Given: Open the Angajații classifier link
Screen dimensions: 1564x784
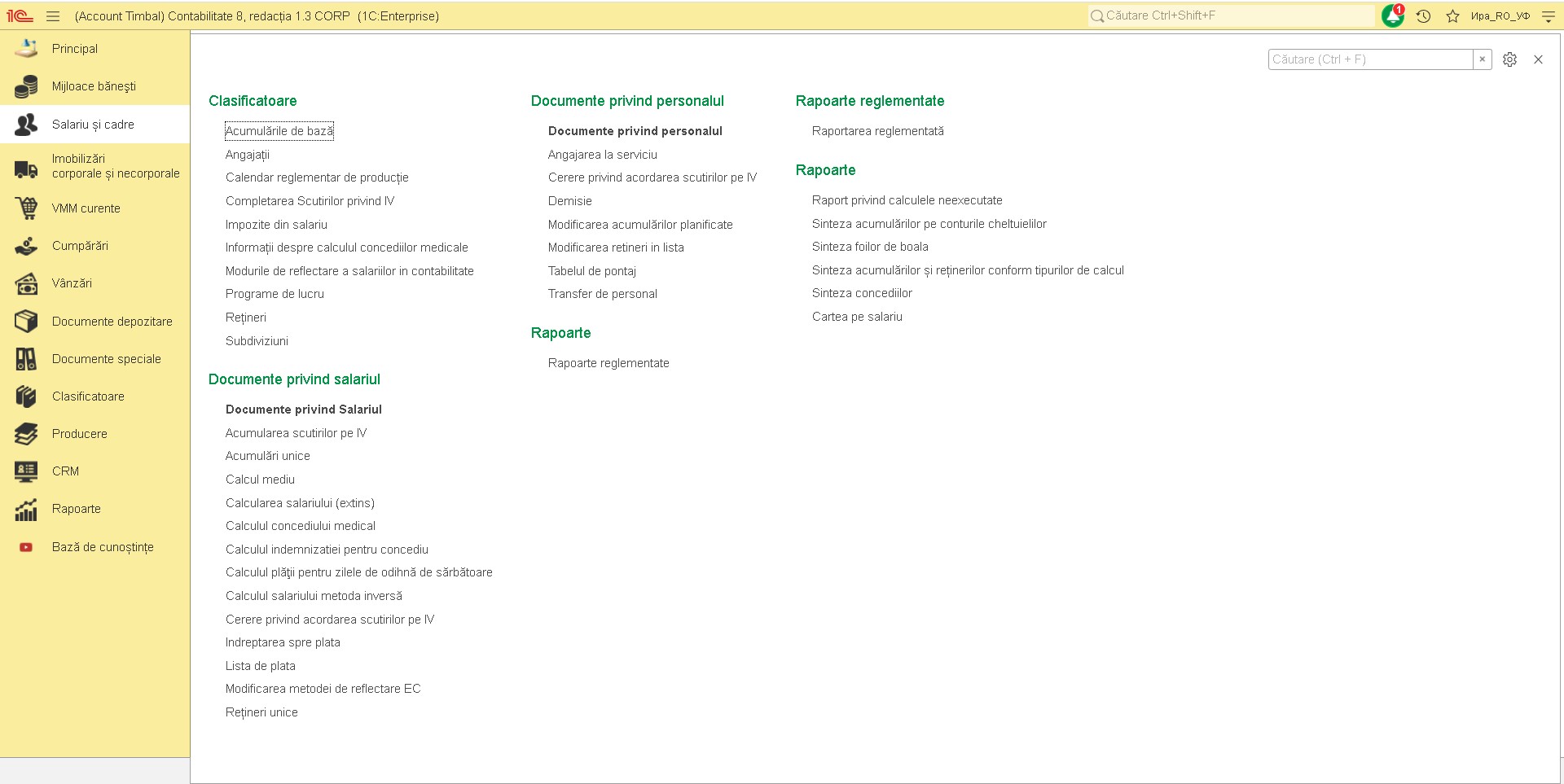Looking at the screenshot, I should (x=247, y=155).
